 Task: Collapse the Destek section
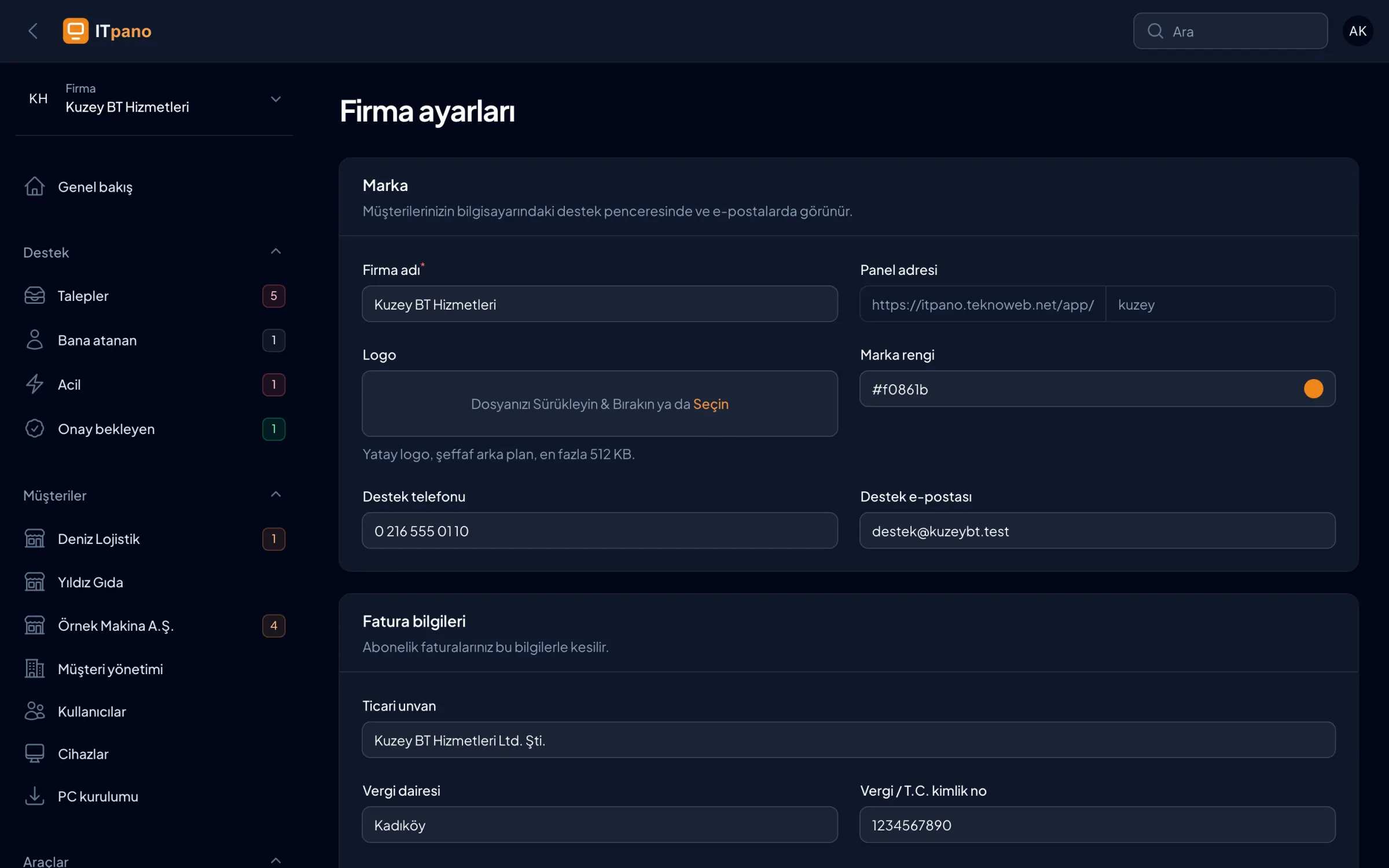[x=276, y=252]
